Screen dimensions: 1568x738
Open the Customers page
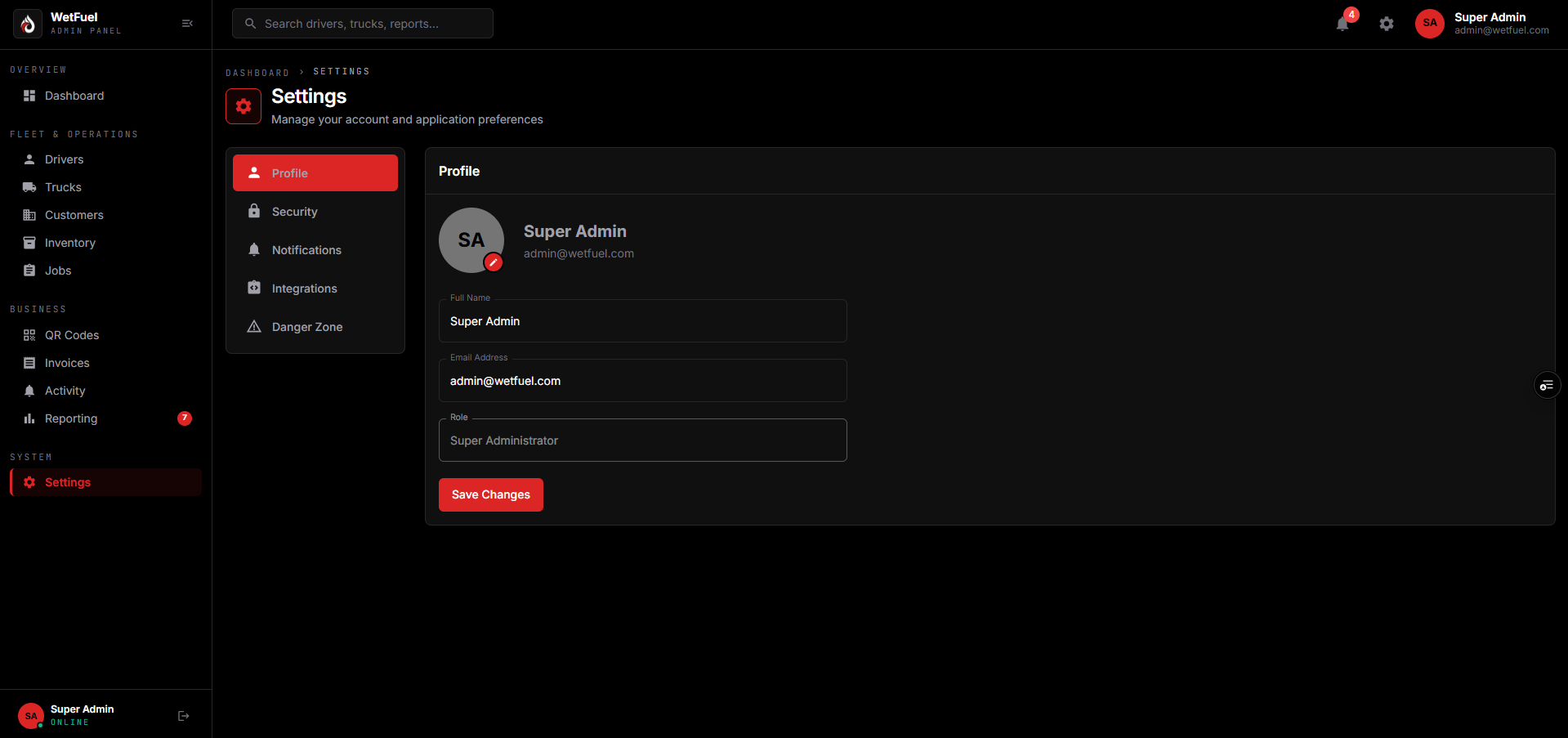105,215
